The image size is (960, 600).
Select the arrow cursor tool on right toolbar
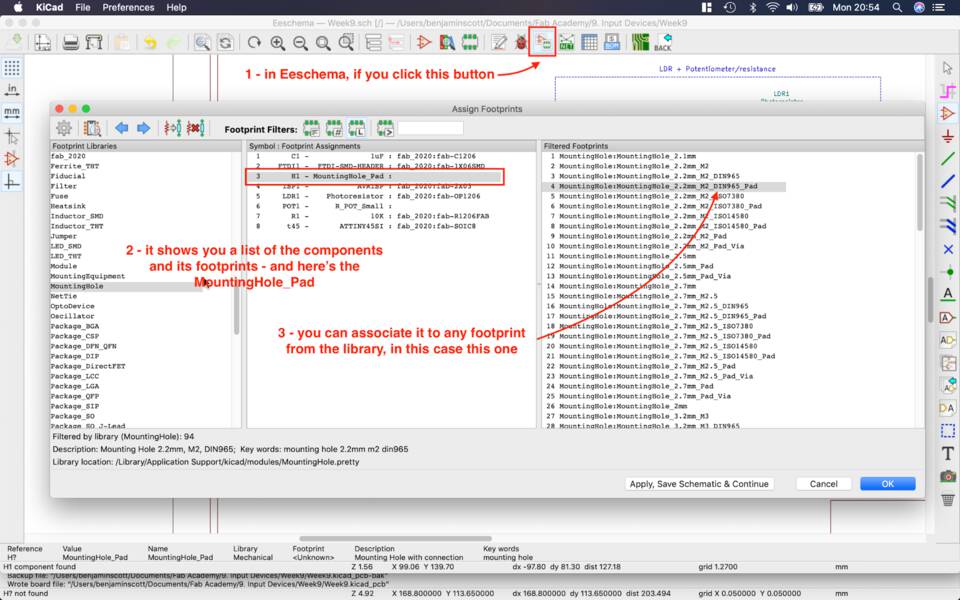948,67
